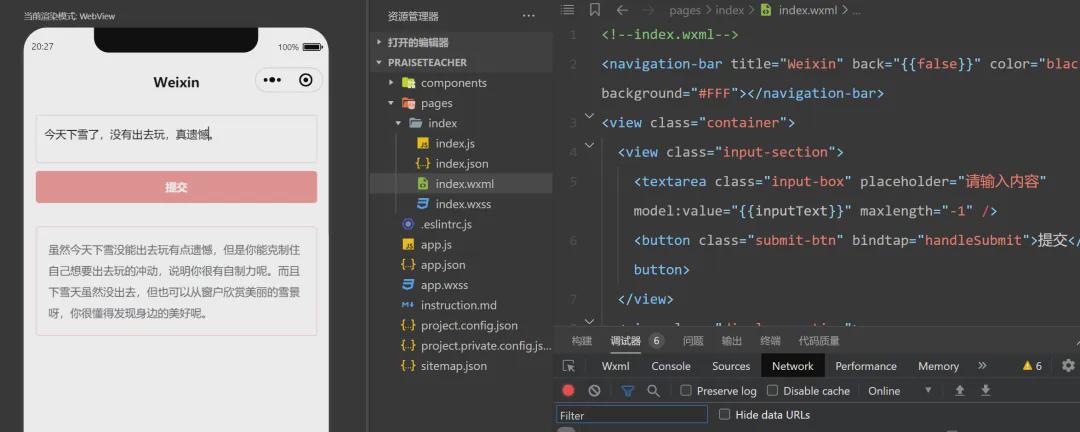Toggle the network filter funnel icon
This screenshot has height=432, width=1080.
point(627,391)
